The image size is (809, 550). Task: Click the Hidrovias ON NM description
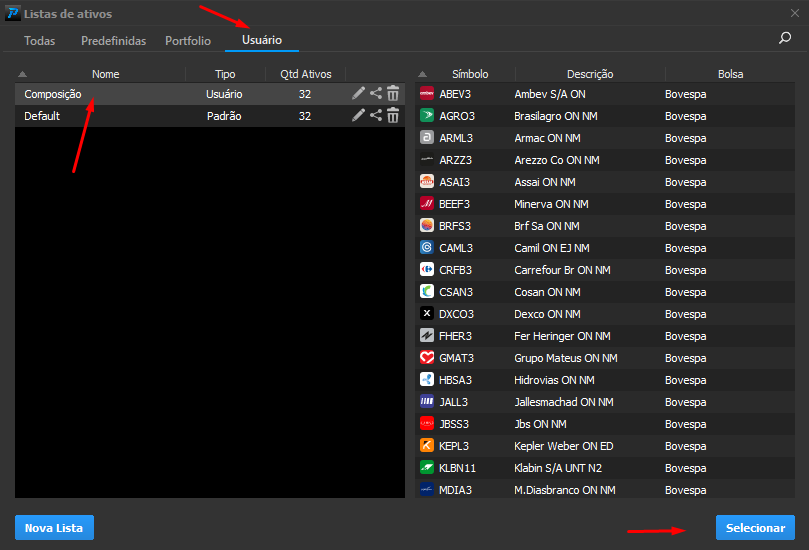[554, 380]
